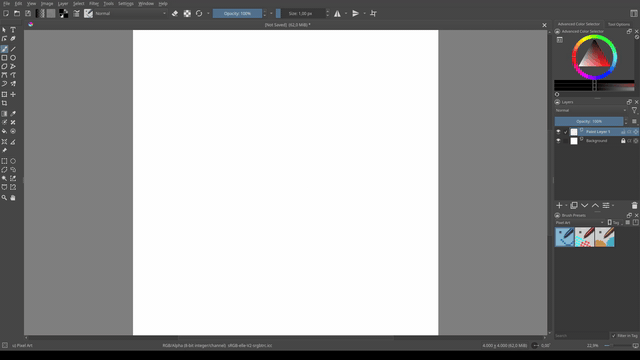Screen dimensions: 640x360
Task: Pick the Calligraphy tool
Action: click(13, 39)
